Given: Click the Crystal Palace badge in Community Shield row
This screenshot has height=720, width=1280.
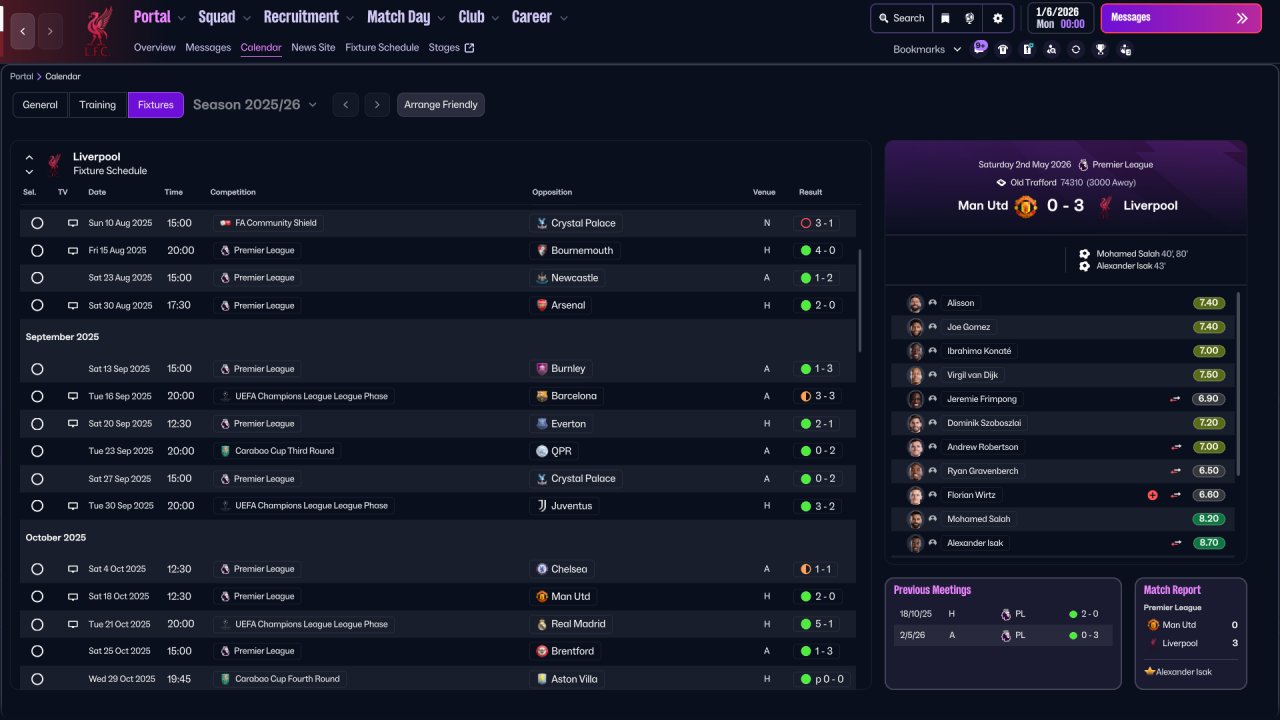Looking at the screenshot, I should pos(541,223).
